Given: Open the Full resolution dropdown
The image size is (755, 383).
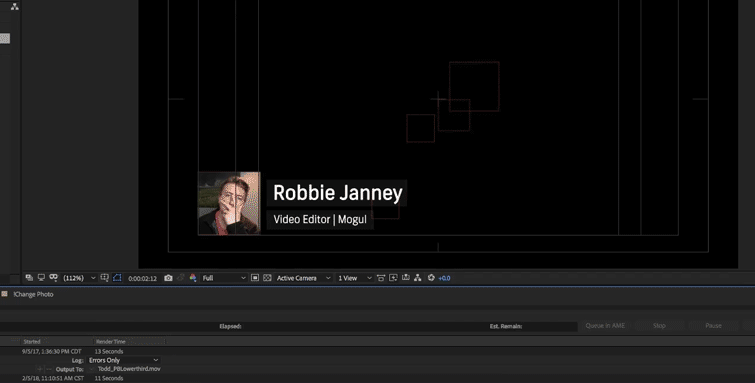Looking at the screenshot, I should (x=224, y=278).
